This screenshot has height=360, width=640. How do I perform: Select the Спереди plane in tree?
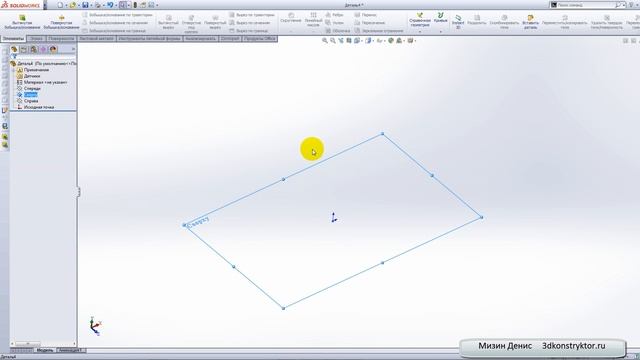tap(29, 88)
